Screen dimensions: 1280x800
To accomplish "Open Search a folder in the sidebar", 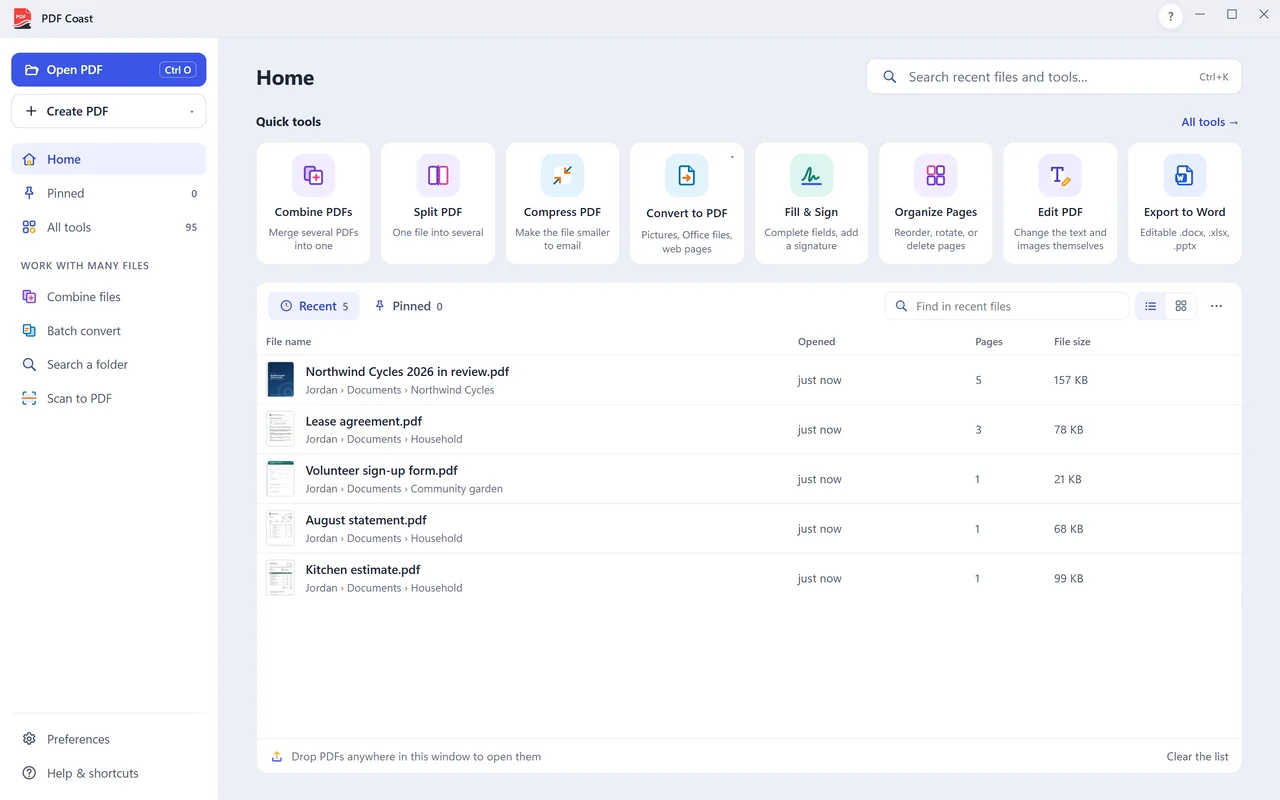I will 109,365.
